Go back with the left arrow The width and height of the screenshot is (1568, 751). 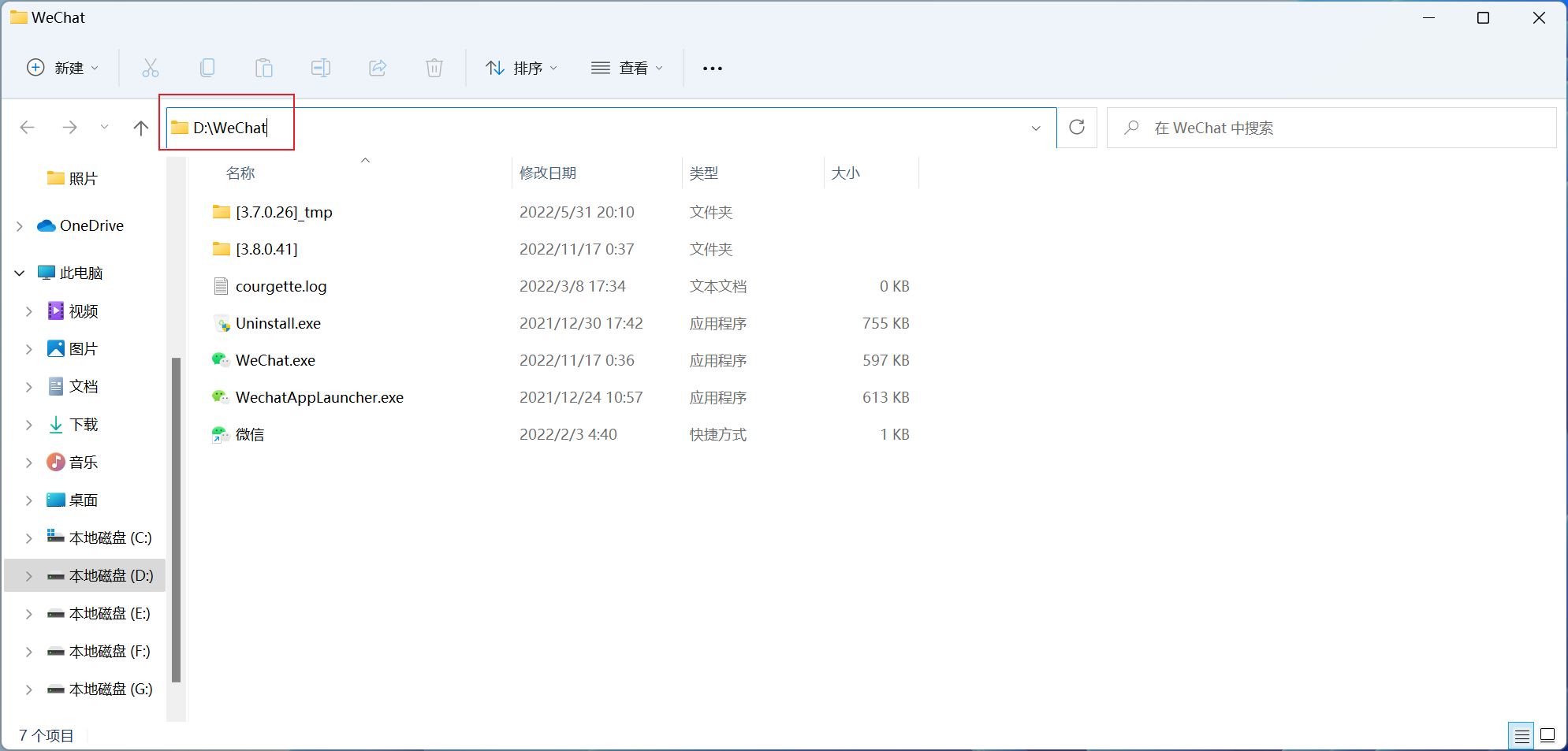click(x=28, y=128)
